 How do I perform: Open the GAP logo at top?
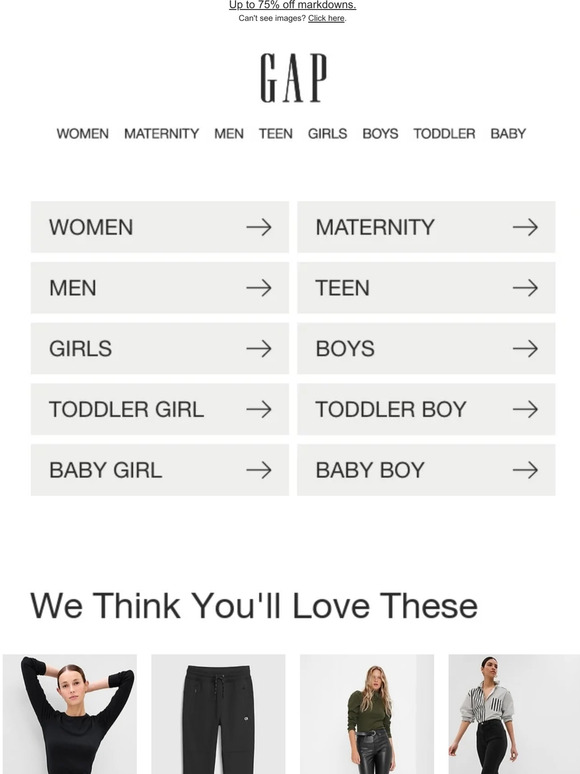coord(293,78)
